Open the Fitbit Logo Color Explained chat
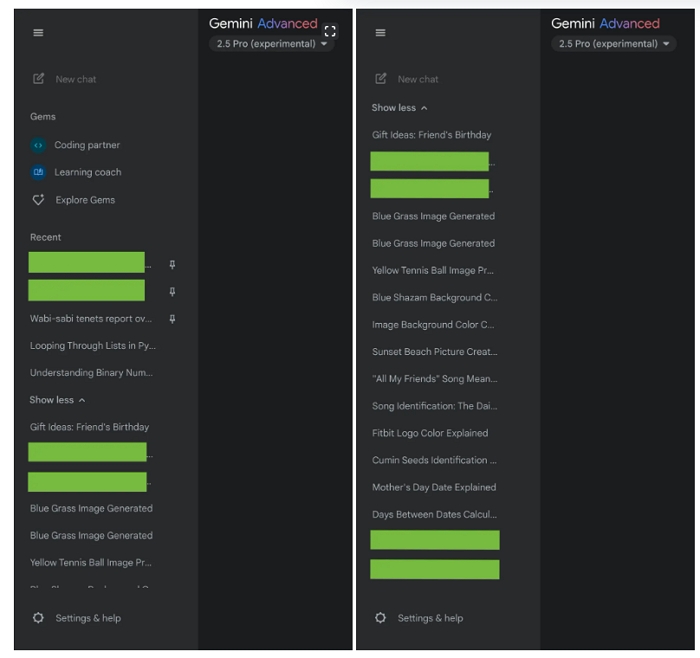The width and height of the screenshot is (700, 658). pos(430,433)
